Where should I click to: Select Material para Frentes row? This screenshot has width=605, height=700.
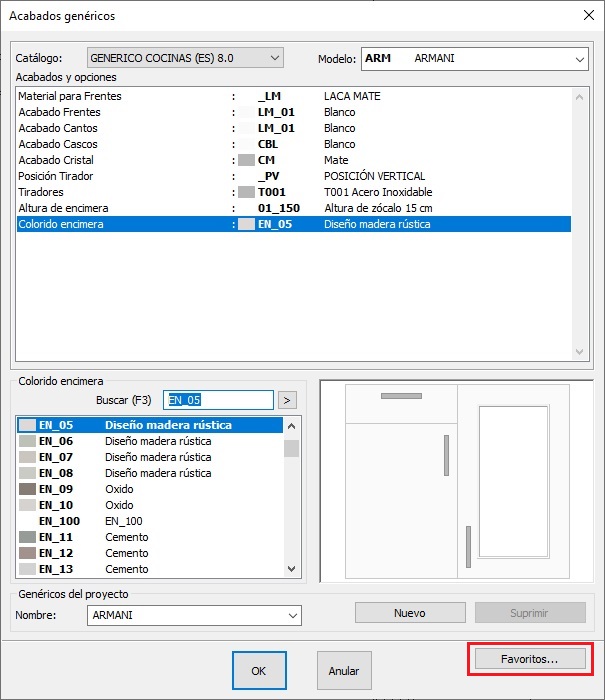tap(294, 96)
